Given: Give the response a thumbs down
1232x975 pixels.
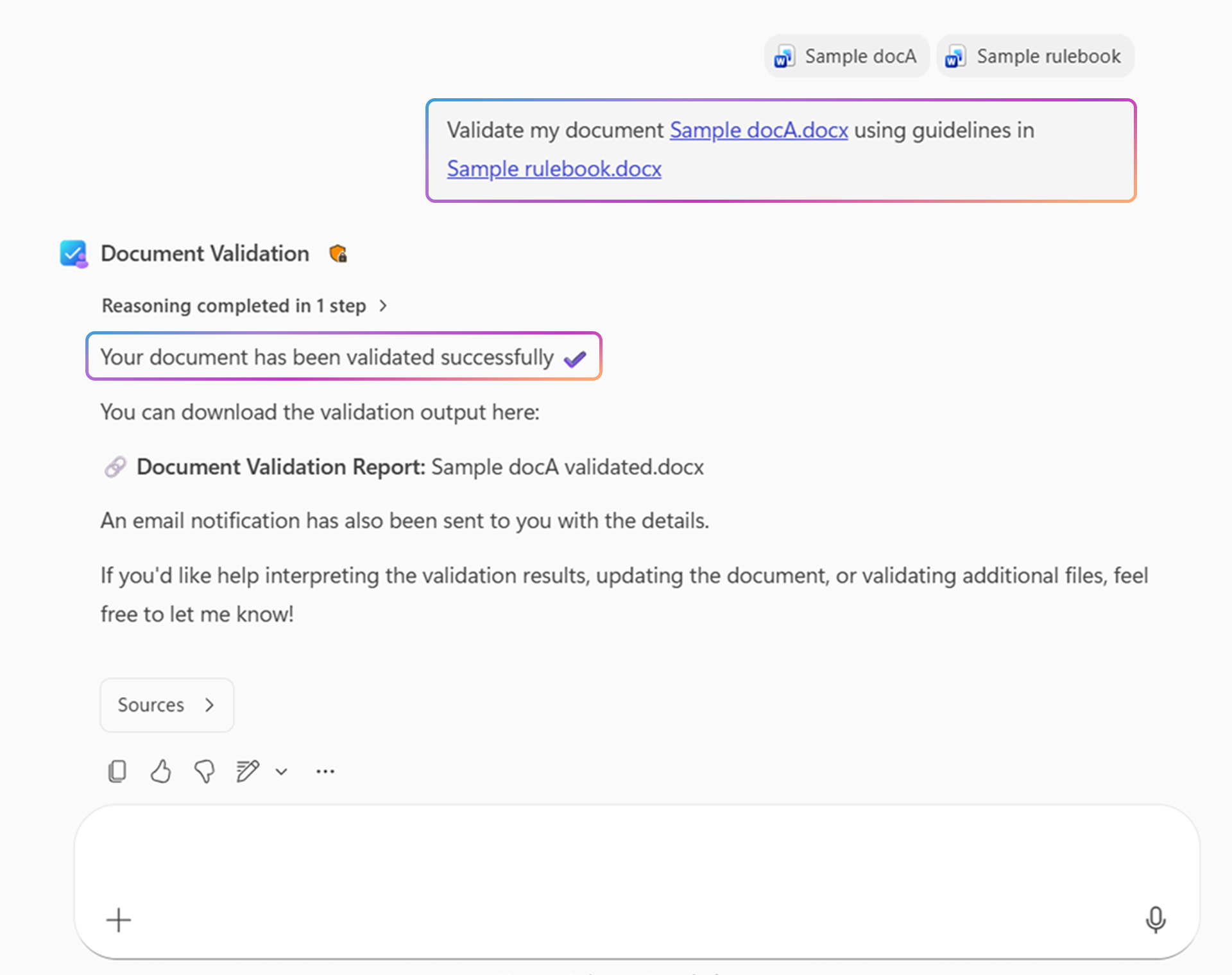Looking at the screenshot, I should (x=204, y=771).
